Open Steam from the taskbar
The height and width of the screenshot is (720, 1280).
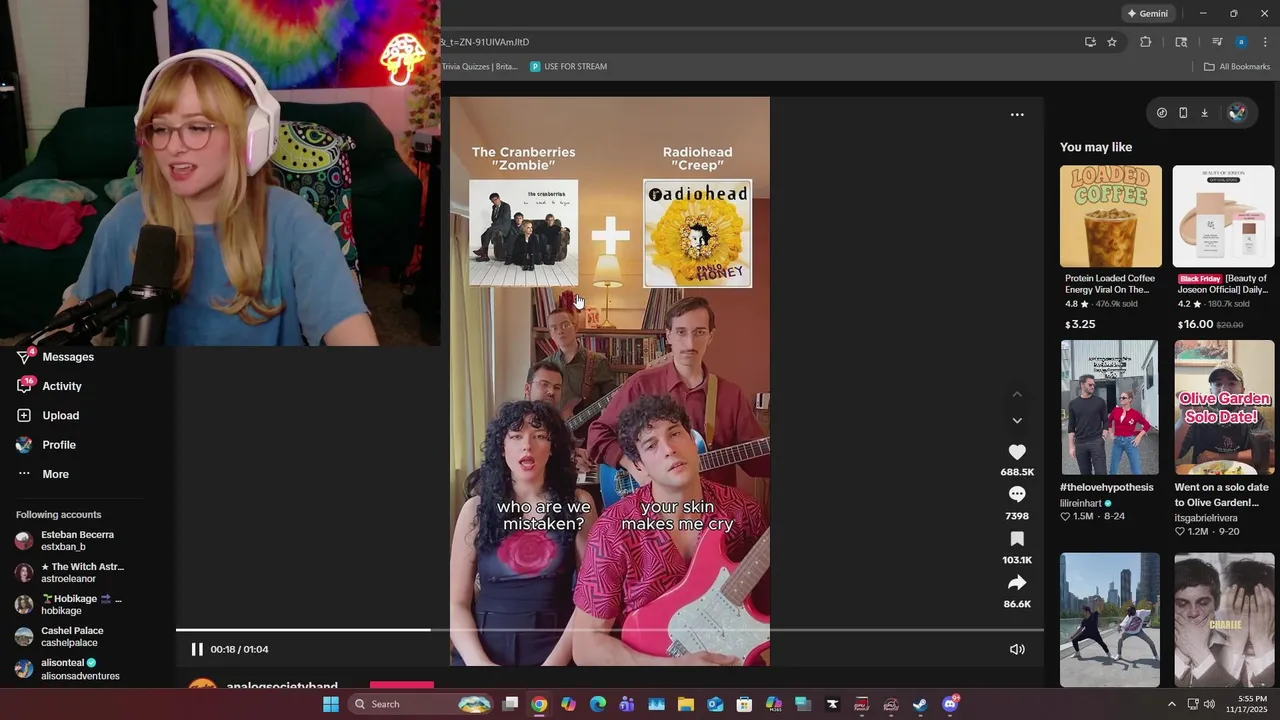[920, 704]
